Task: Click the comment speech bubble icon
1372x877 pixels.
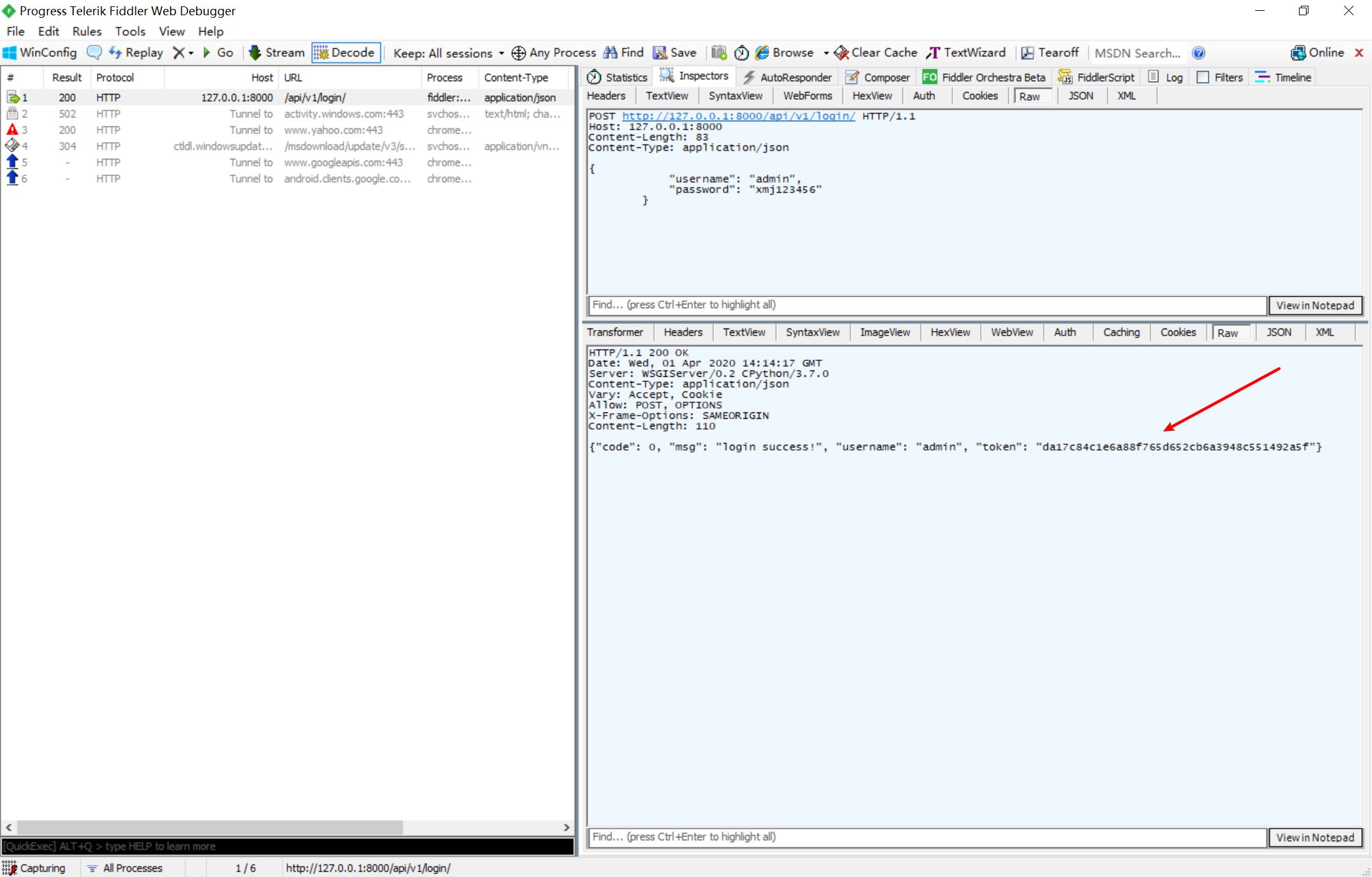Action: [94, 53]
